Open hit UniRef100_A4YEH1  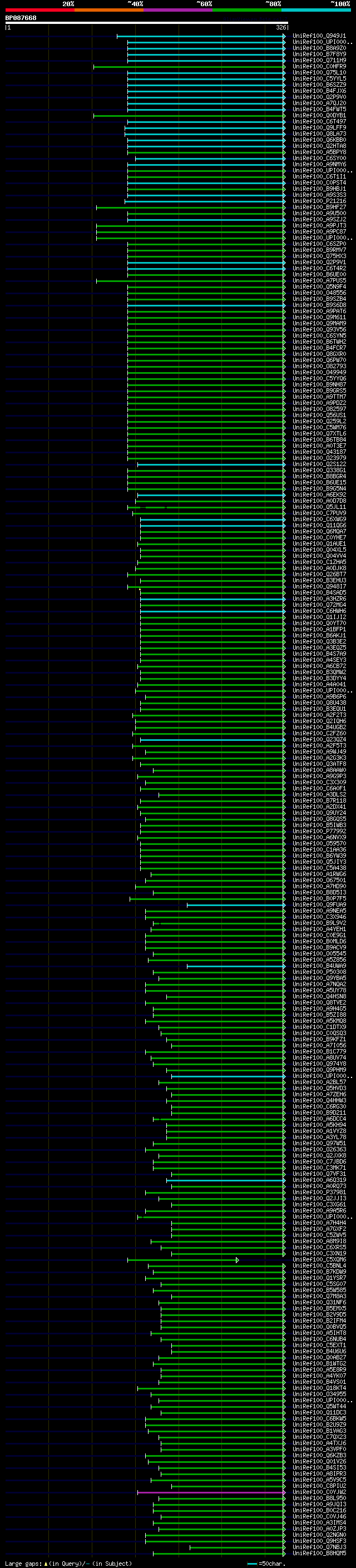tap(319, 929)
